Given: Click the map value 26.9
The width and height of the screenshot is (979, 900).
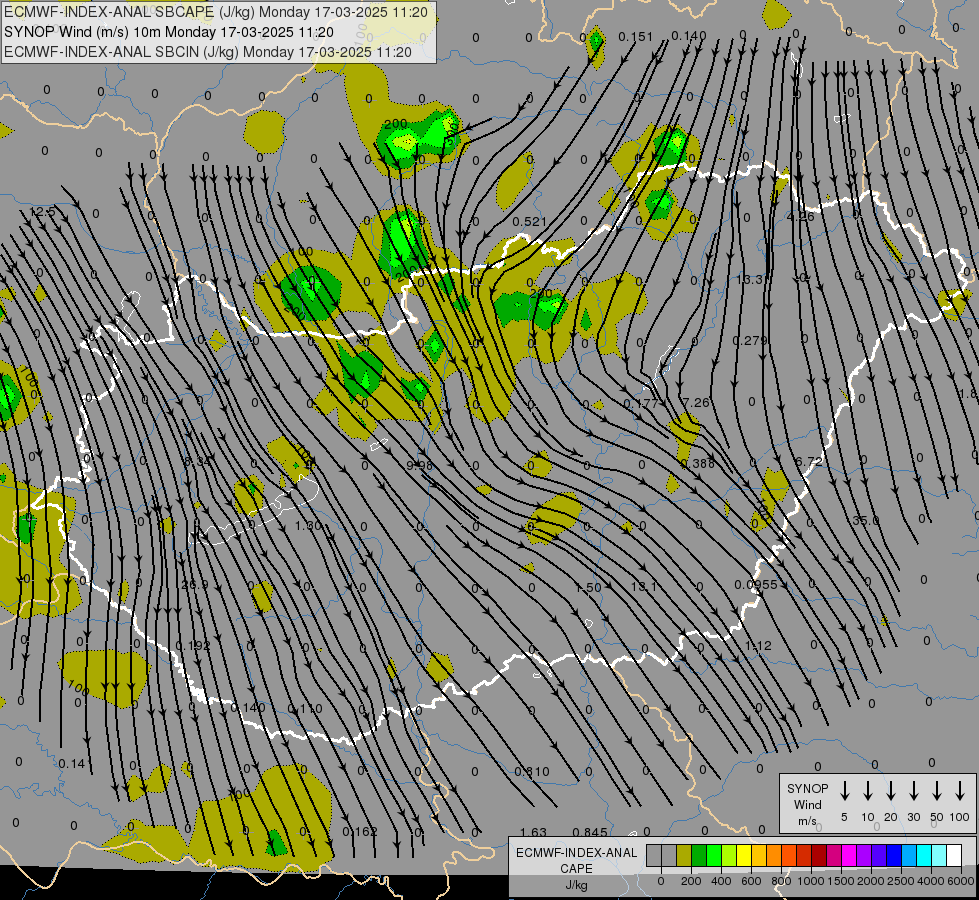Looking at the screenshot, I should (x=195, y=585).
